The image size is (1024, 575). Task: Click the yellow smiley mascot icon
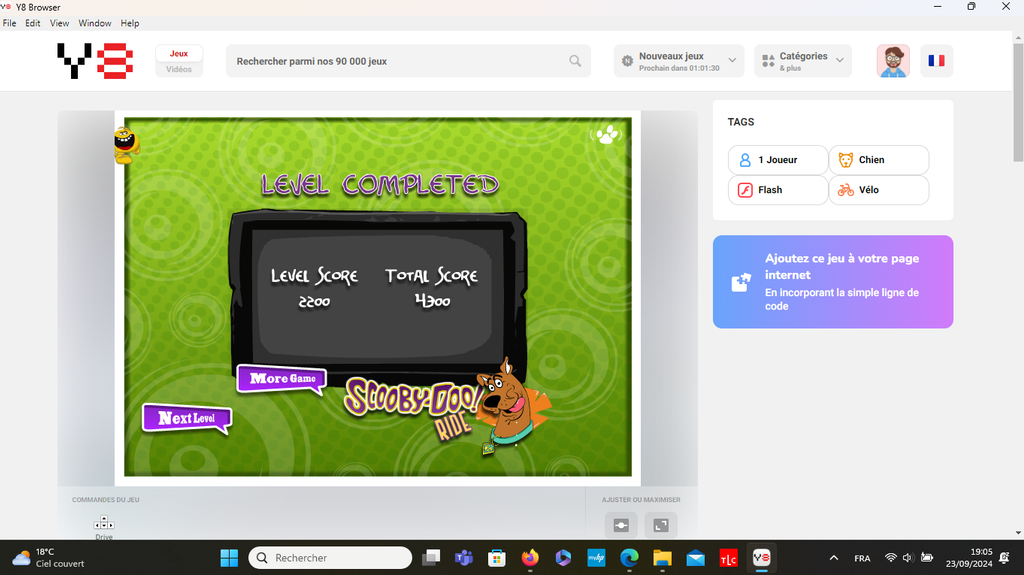125,144
